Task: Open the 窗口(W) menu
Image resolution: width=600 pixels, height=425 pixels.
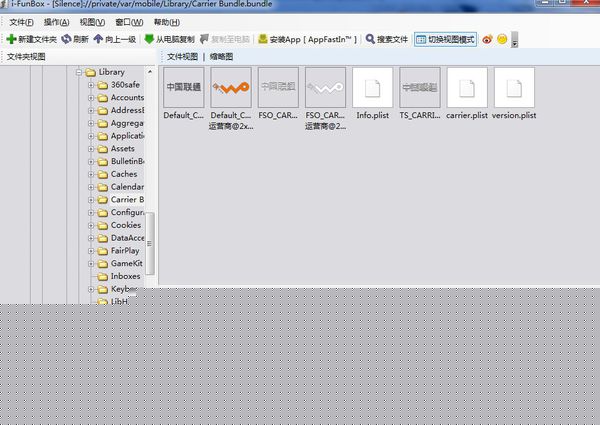Action: click(129, 22)
